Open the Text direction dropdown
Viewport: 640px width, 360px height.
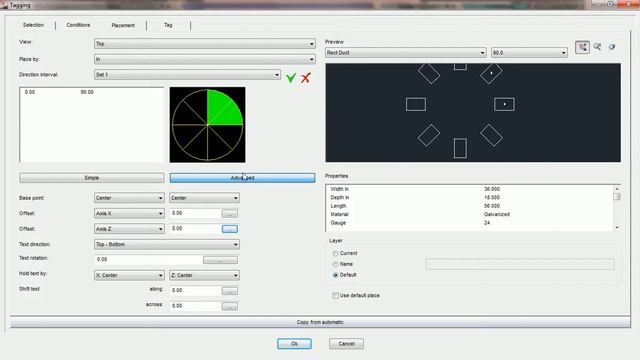pos(167,244)
